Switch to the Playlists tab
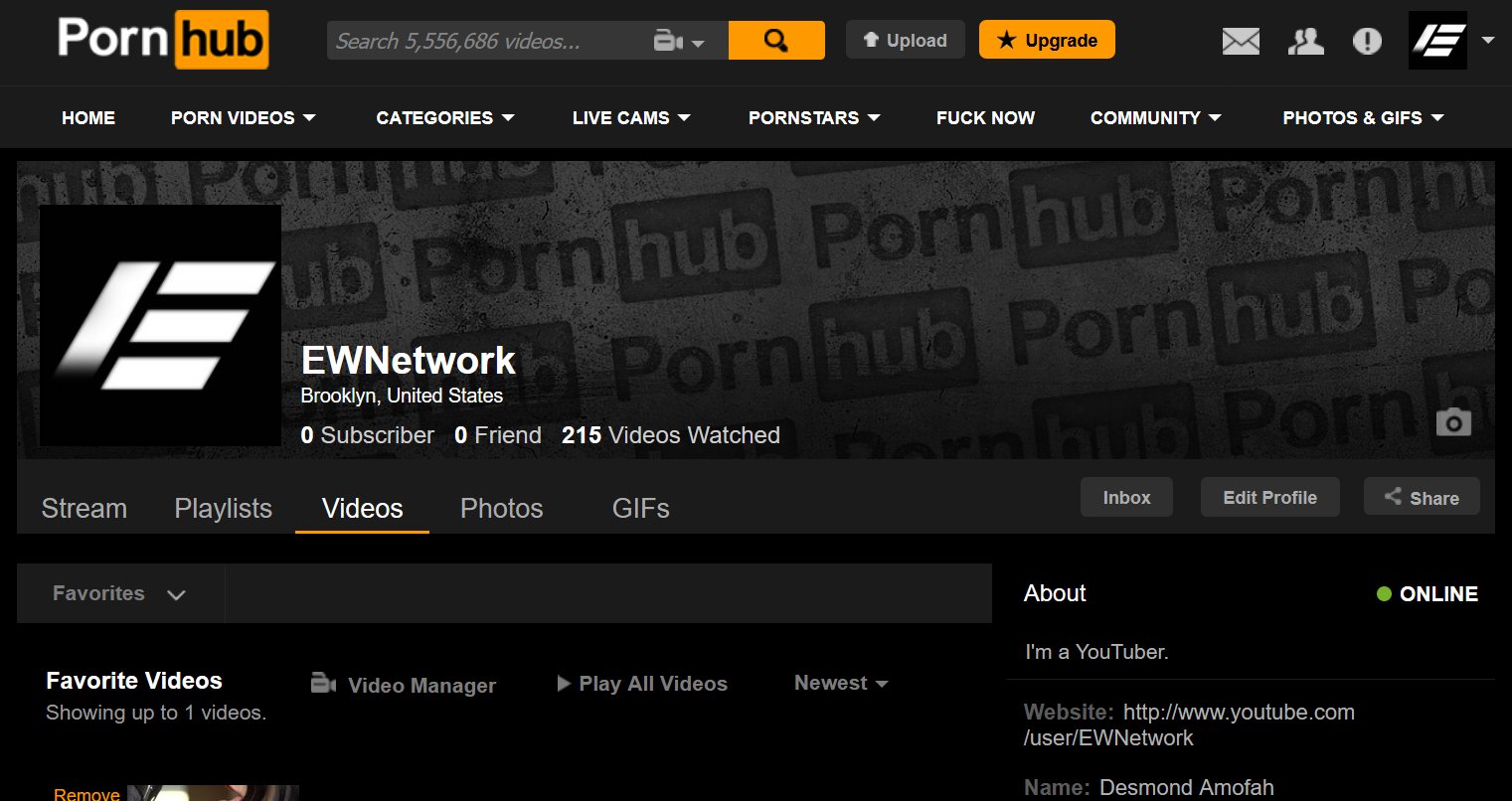The height and width of the screenshot is (801, 1512). pos(224,508)
